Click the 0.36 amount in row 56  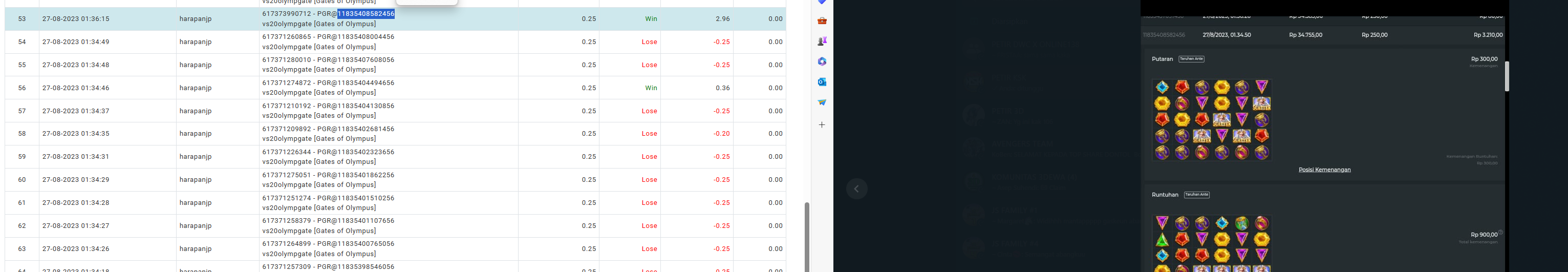coord(722,88)
